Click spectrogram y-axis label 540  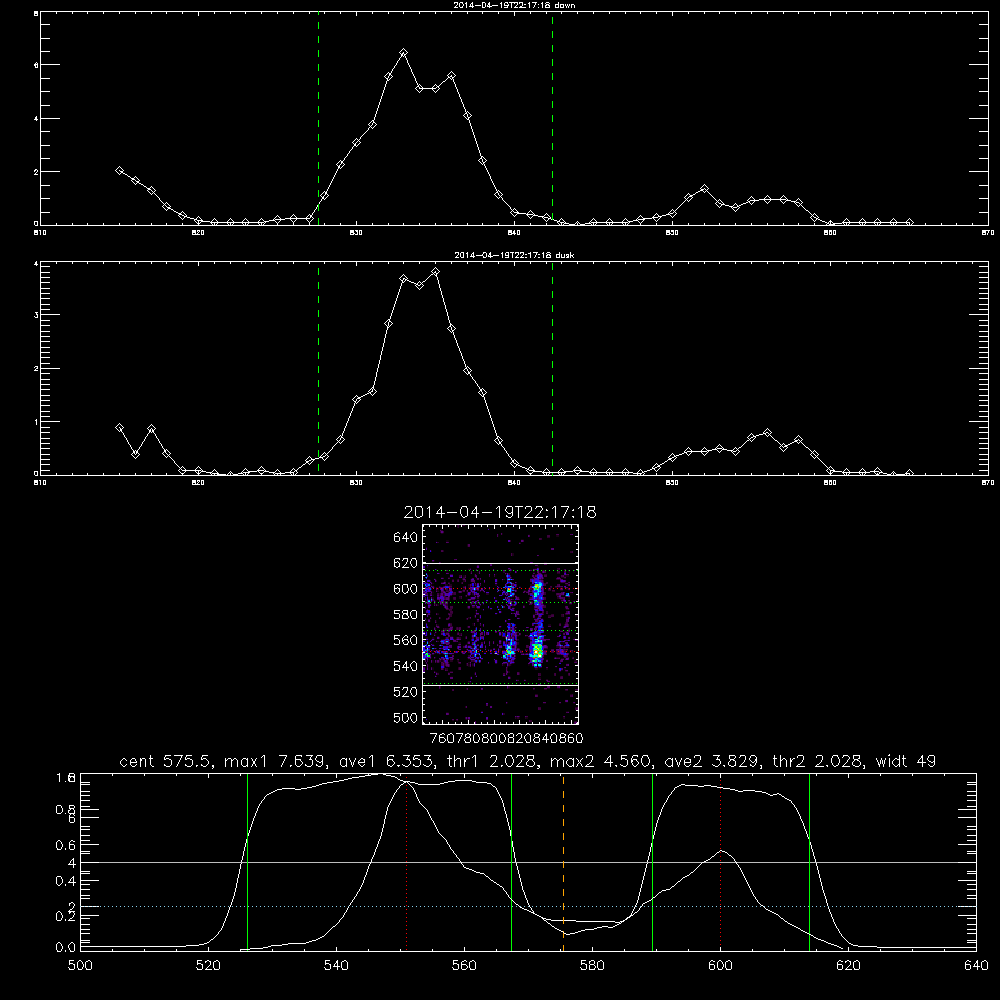(406, 666)
